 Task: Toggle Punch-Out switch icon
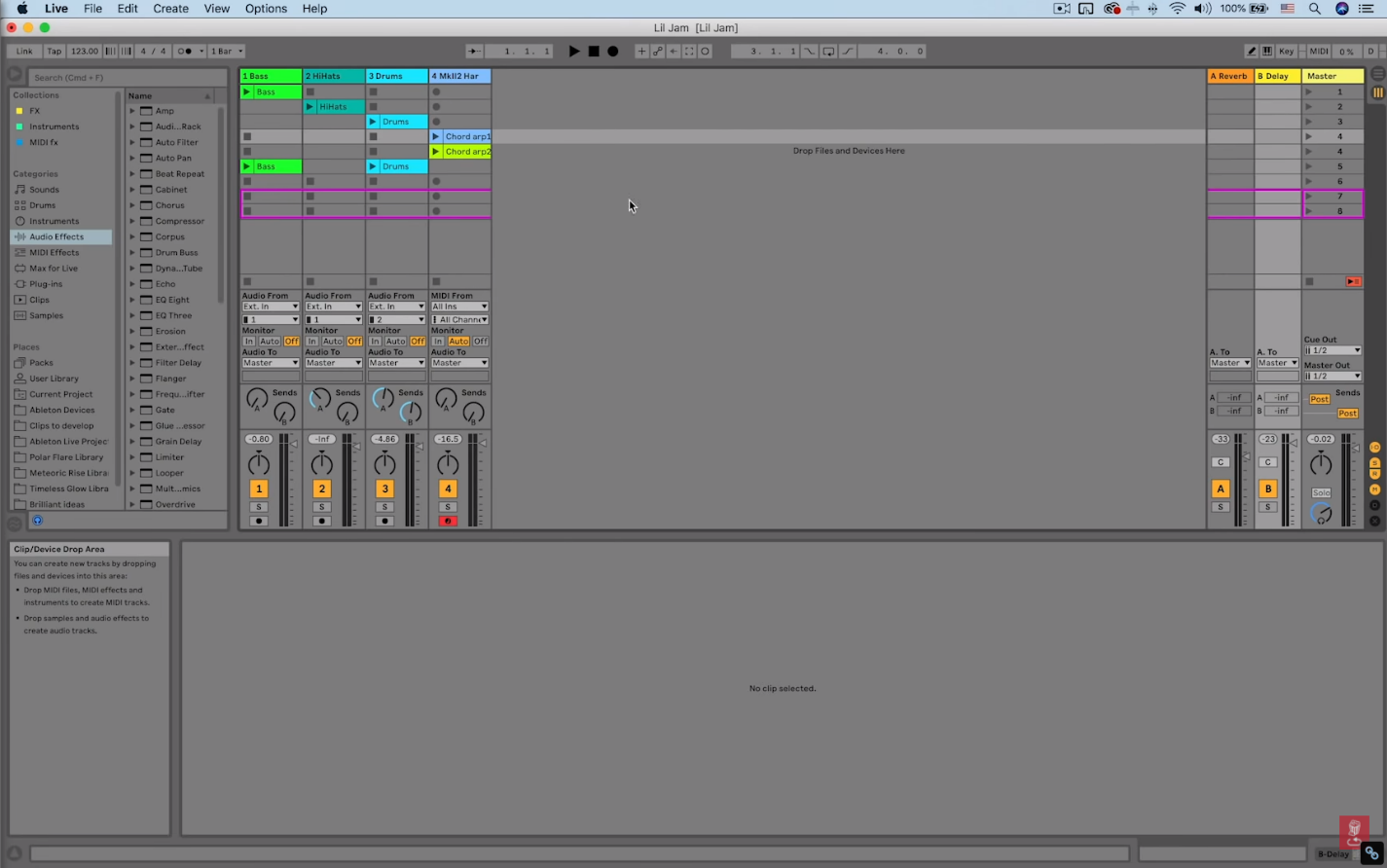click(x=847, y=52)
